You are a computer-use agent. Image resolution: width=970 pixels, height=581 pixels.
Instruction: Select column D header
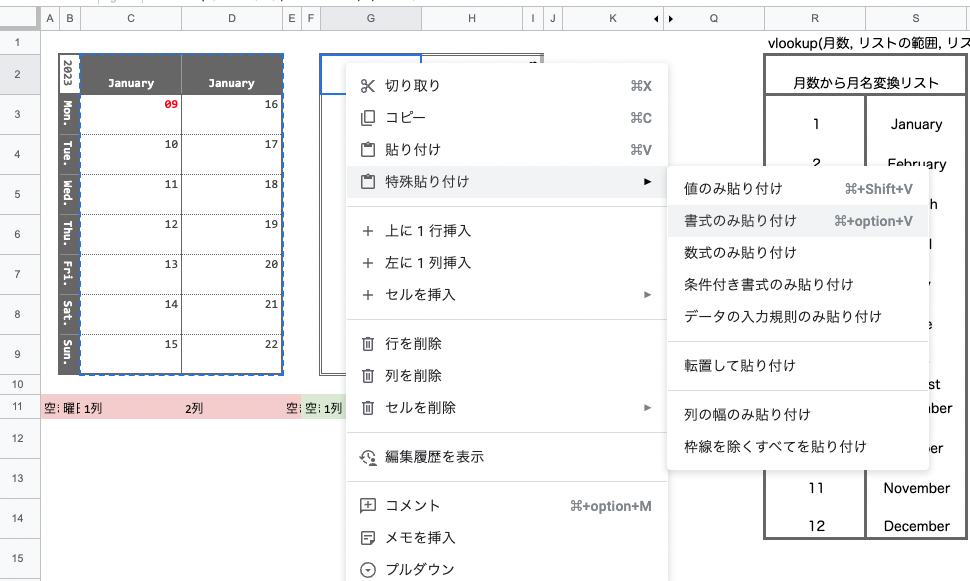click(232, 19)
